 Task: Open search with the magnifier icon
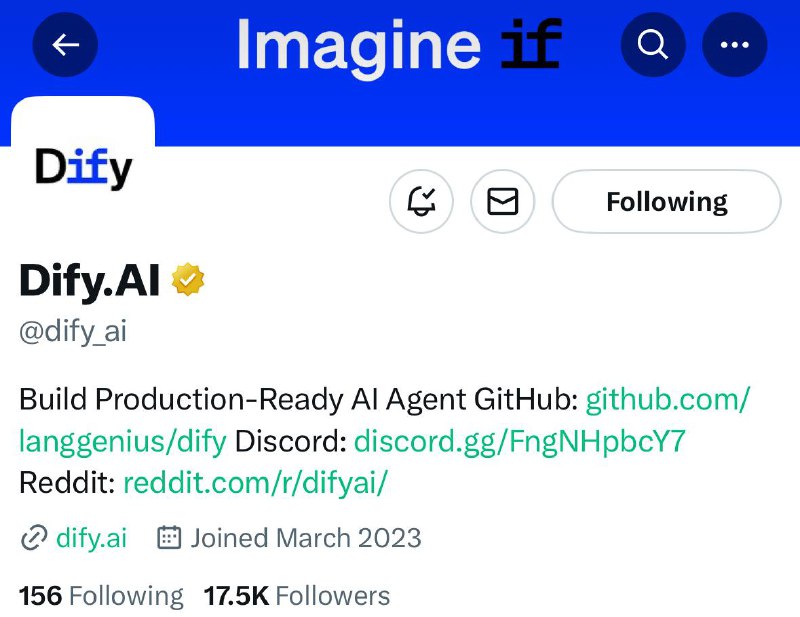pos(653,45)
